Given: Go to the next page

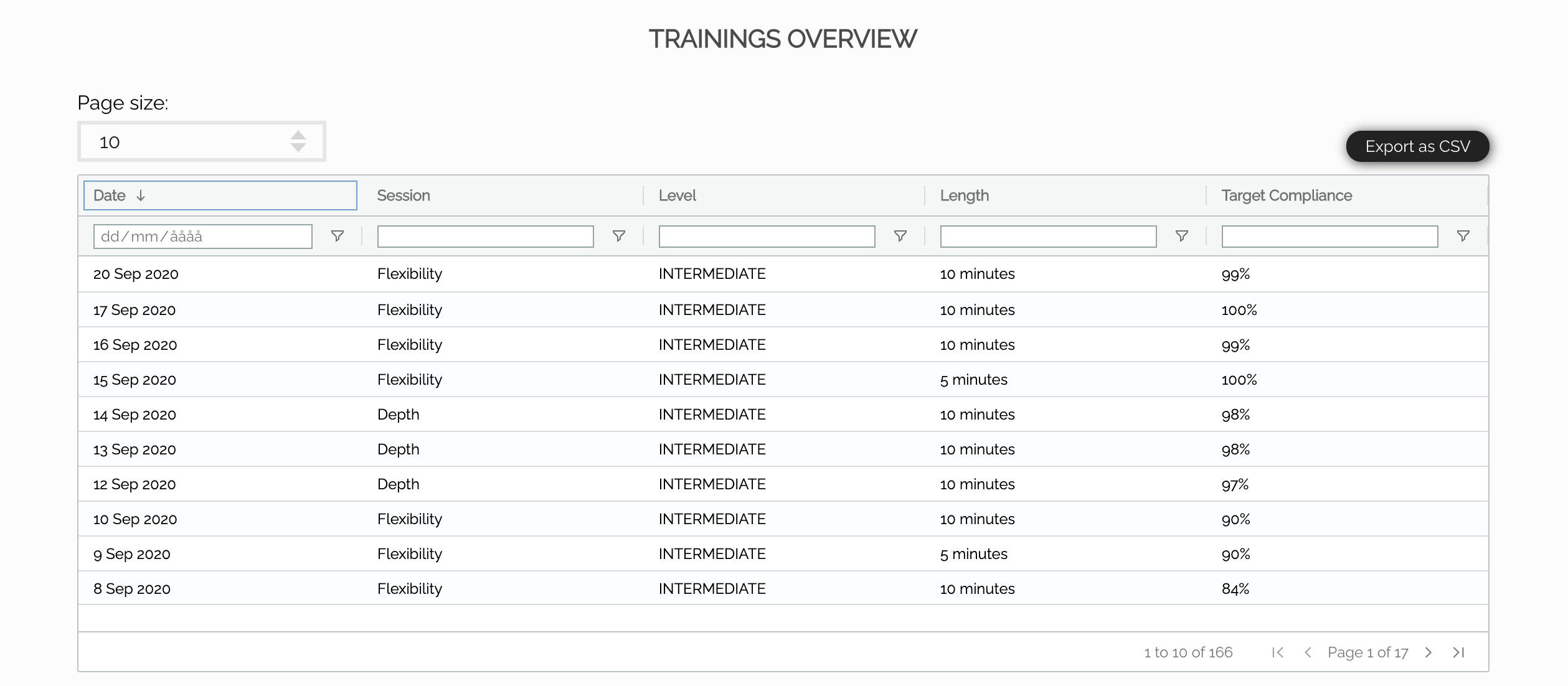Looking at the screenshot, I should point(1429,652).
